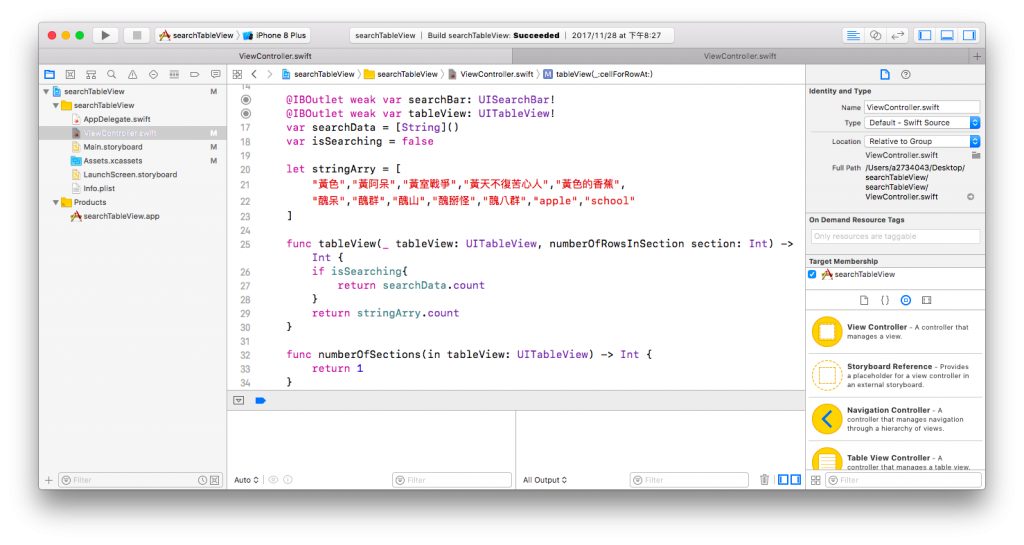Click the tableView IBOutlet connection circle
Viewport: 1024px width, 545px height.
tap(246, 114)
